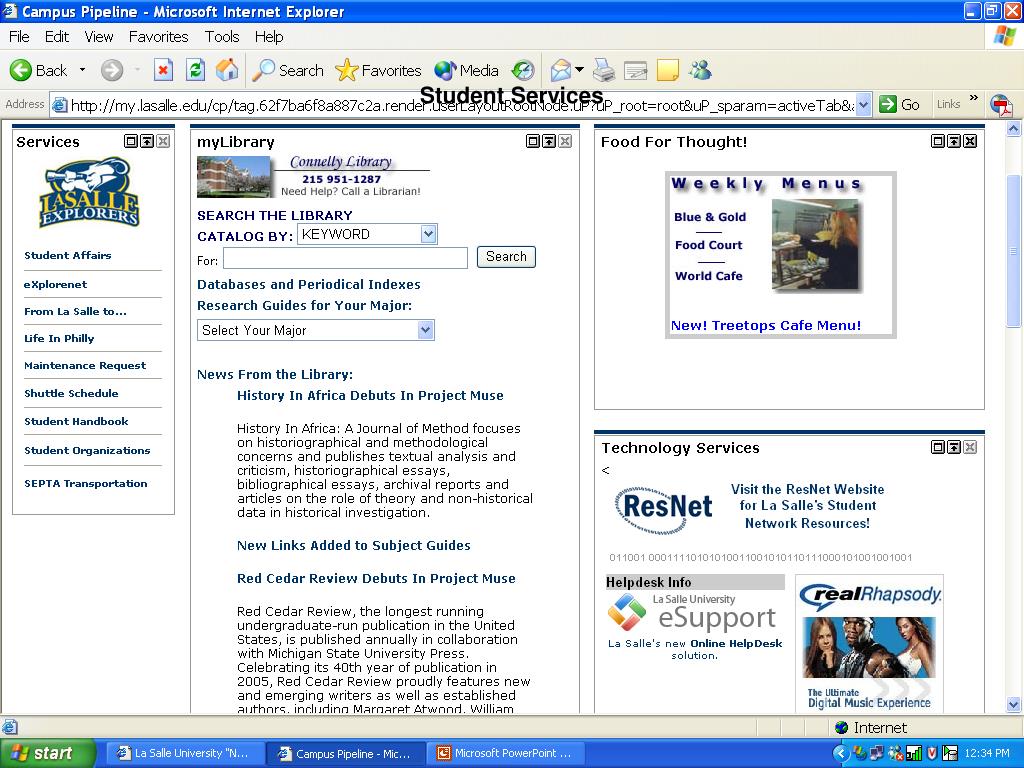
Task: Open the Help menu
Action: point(268,37)
